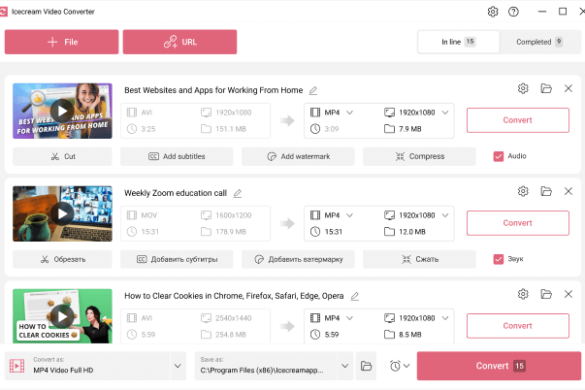Expand 1920x1080 resolution dropdown for Working From Home

[x=445, y=112]
